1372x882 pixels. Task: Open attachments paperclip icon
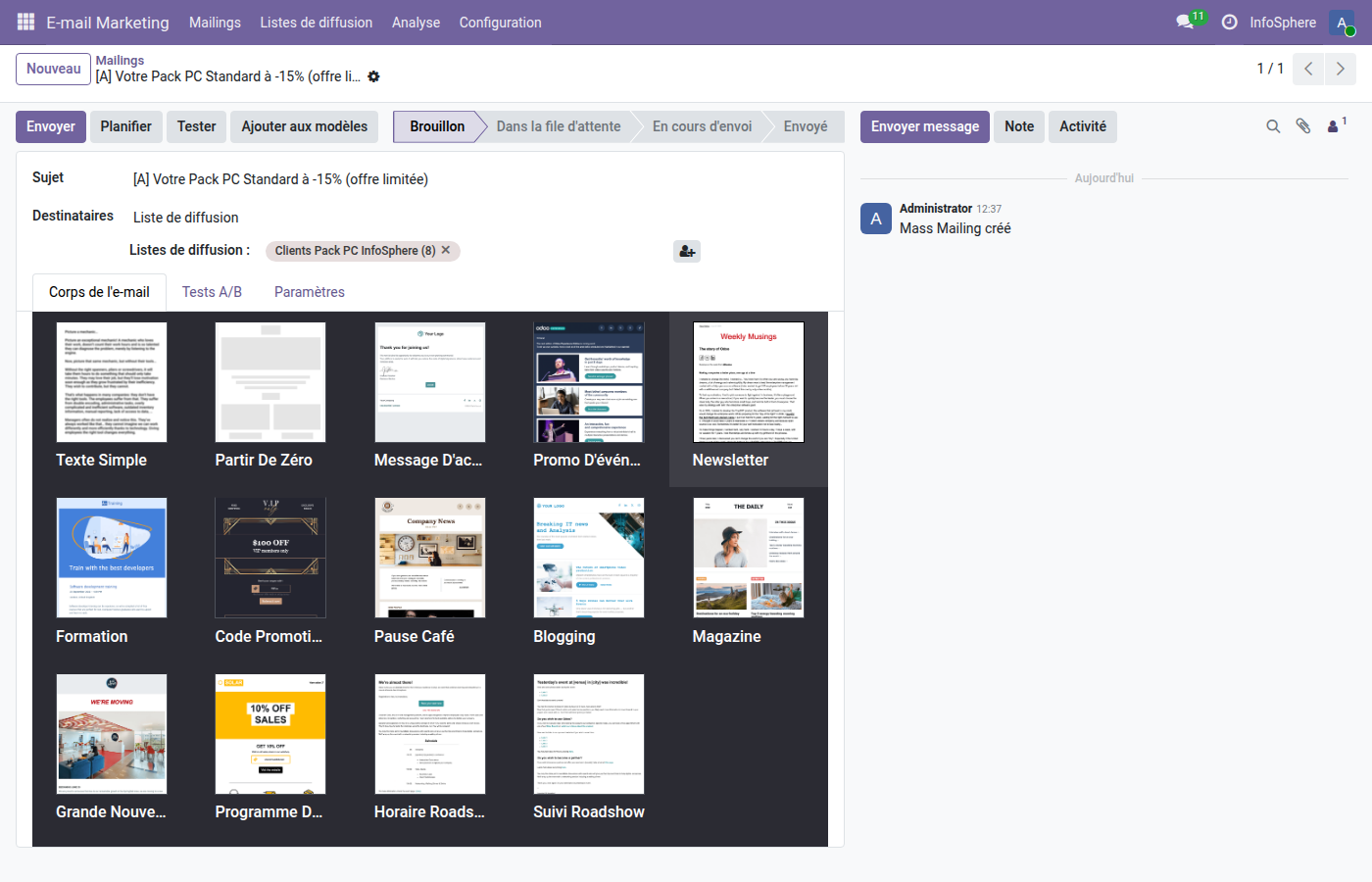tap(1303, 126)
